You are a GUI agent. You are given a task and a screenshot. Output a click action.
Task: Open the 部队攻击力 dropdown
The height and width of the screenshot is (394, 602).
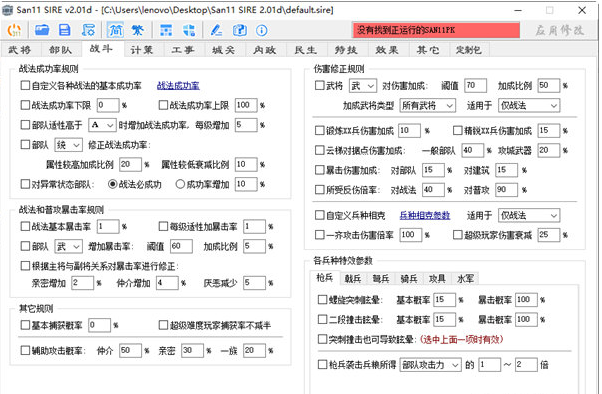(430, 365)
